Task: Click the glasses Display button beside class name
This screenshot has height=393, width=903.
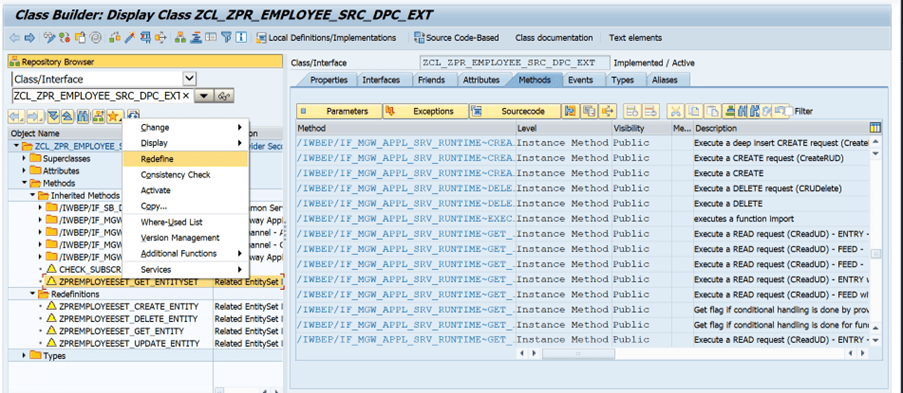Action: pyautogui.click(x=224, y=96)
